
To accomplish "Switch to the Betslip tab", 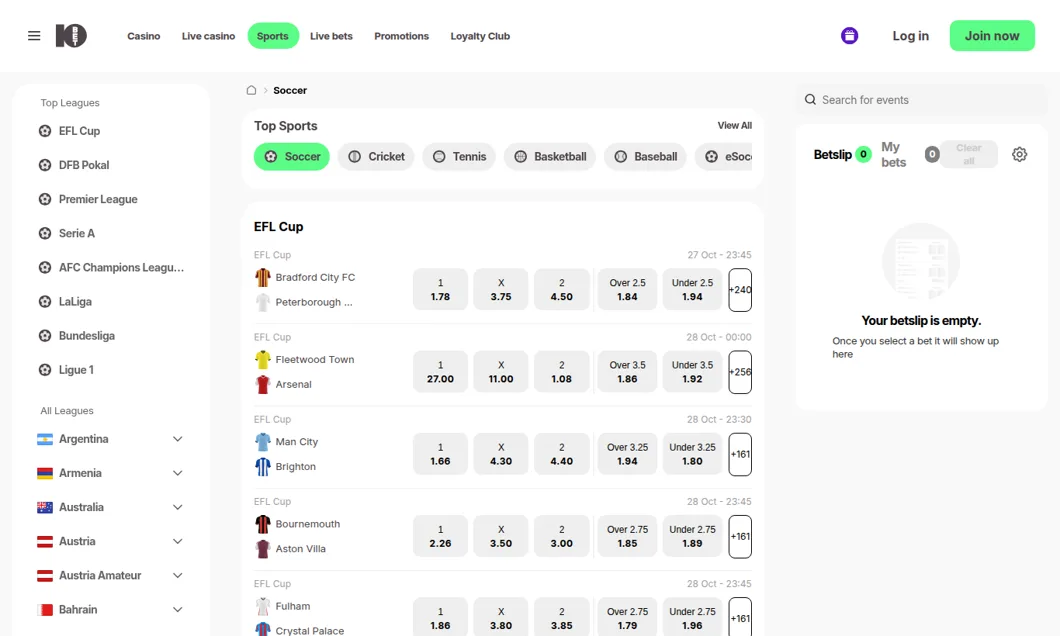I will click(x=842, y=155).
